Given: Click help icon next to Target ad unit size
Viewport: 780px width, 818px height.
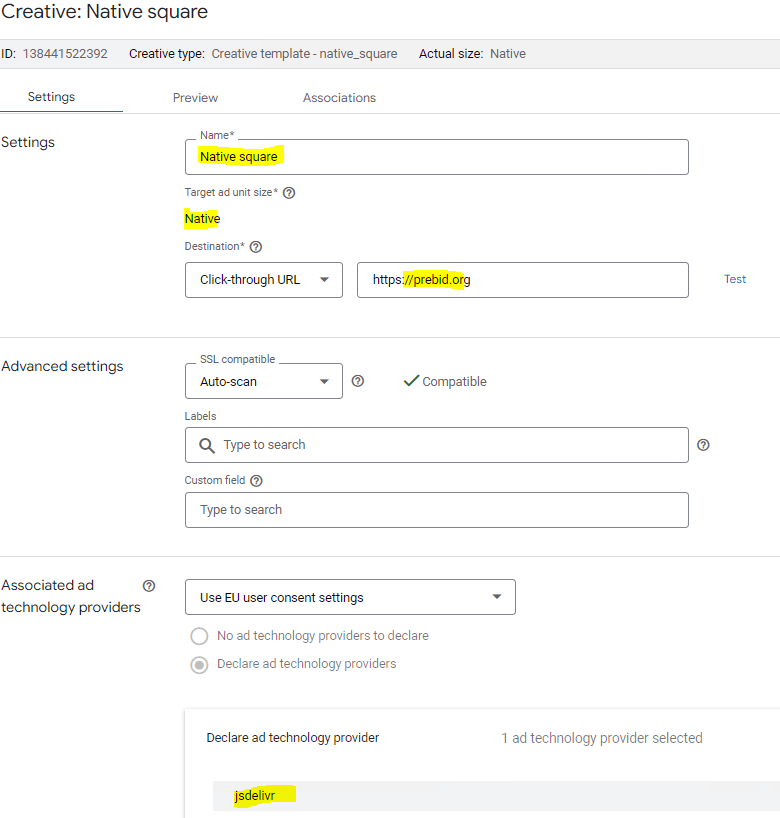Looking at the screenshot, I should pos(289,193).
